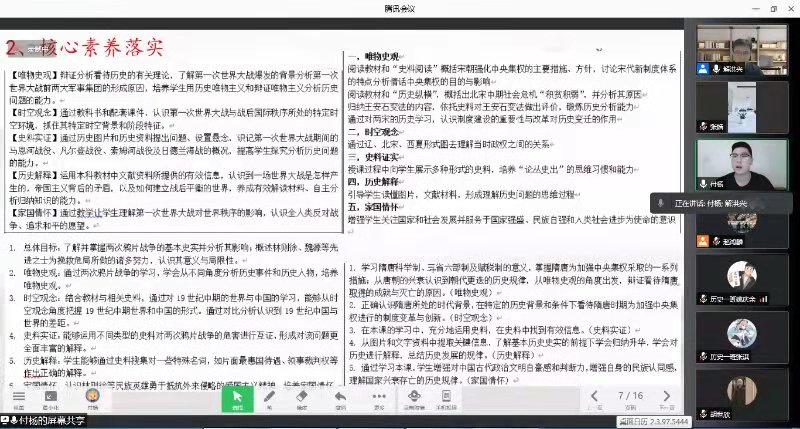Click the microphone icon in speaking banner
The image size is (800, 429).
(661, 202)
